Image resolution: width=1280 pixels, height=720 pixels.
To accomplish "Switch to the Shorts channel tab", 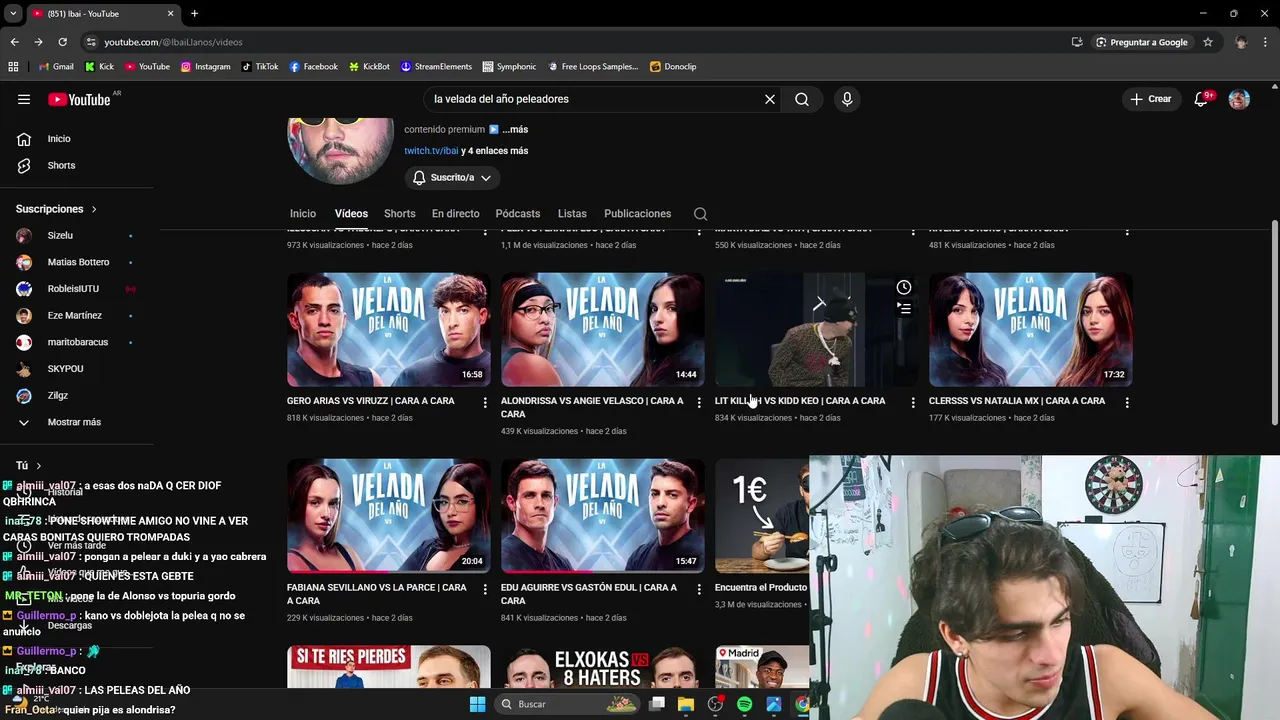I will [x=399, y=213].
